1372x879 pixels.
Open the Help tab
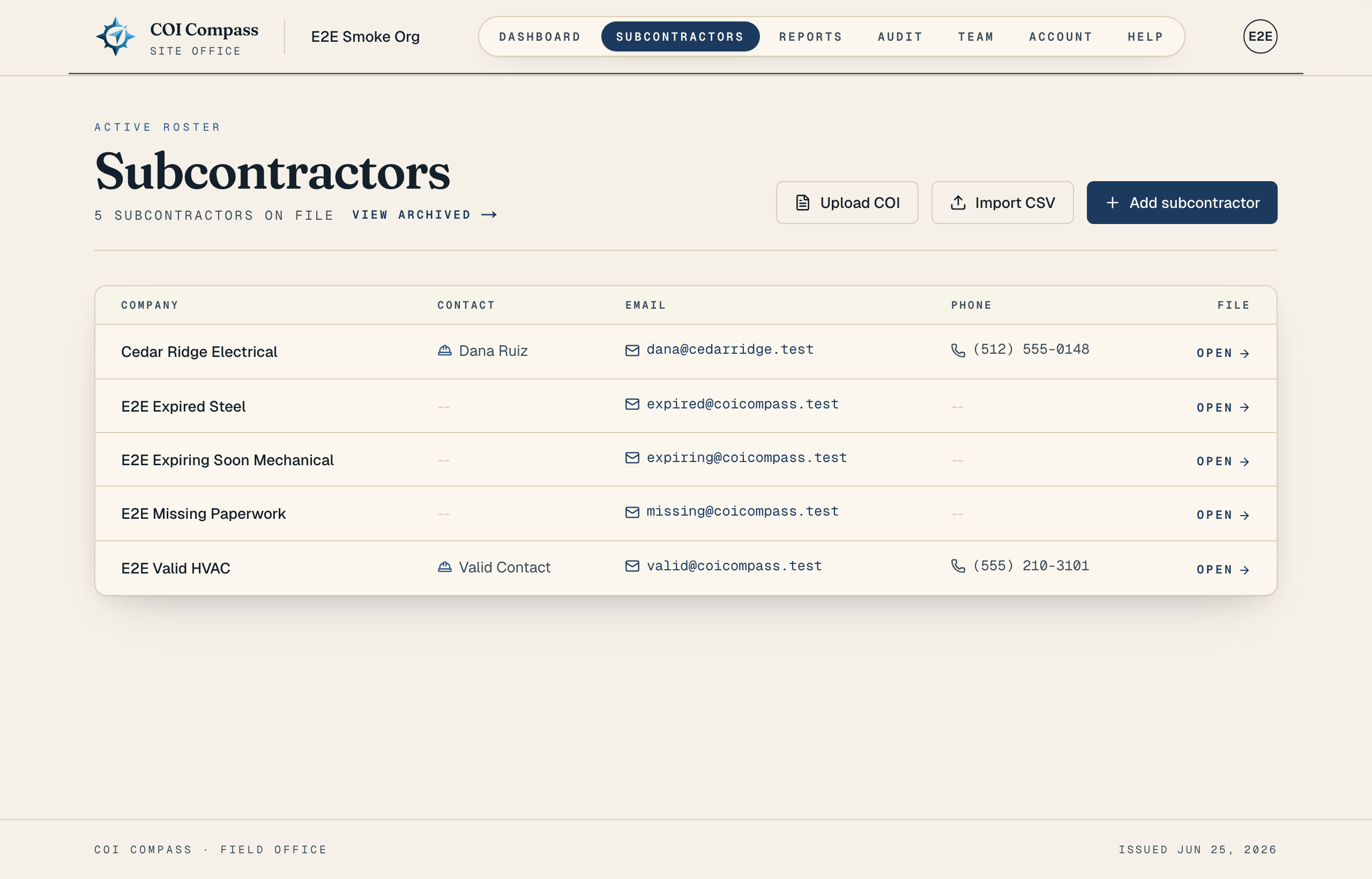click(x=1145, y=36)
